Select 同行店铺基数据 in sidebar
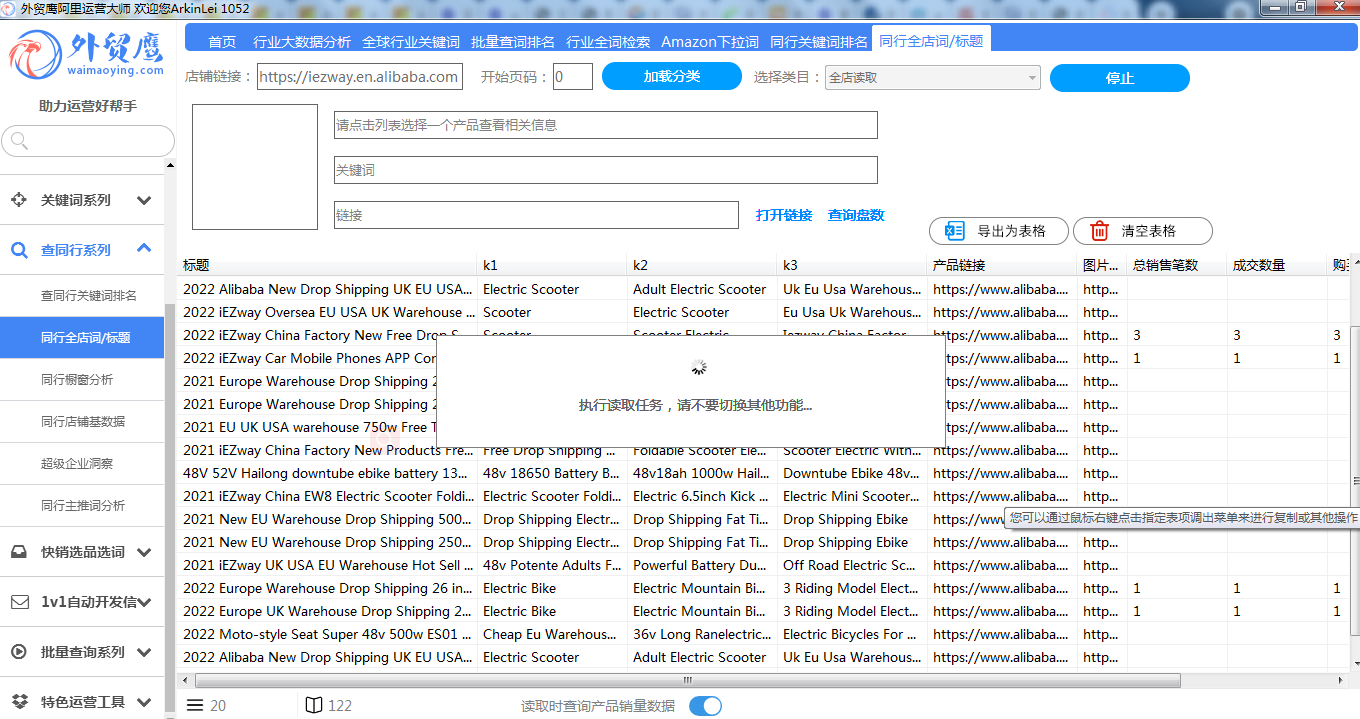 (82, 422)
